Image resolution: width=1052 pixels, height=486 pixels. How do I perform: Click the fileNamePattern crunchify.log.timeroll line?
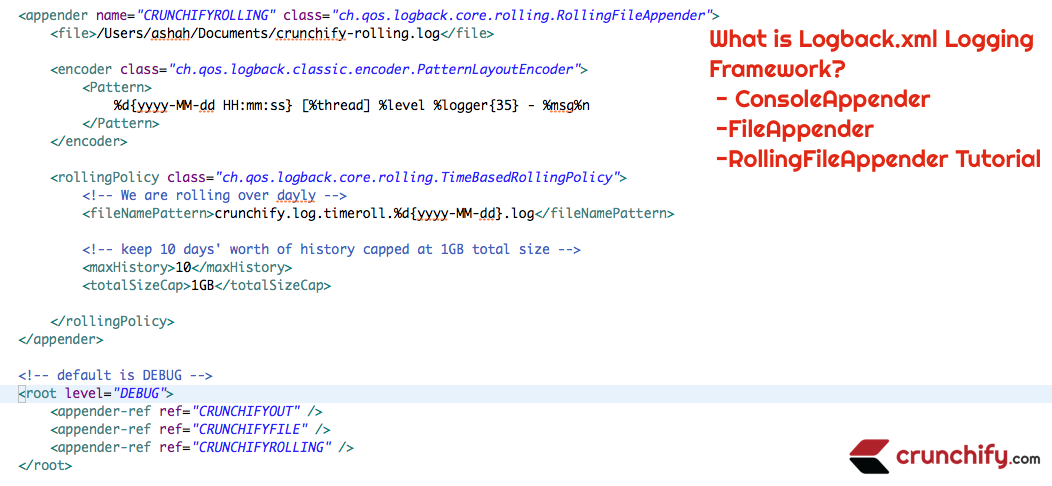378,213
